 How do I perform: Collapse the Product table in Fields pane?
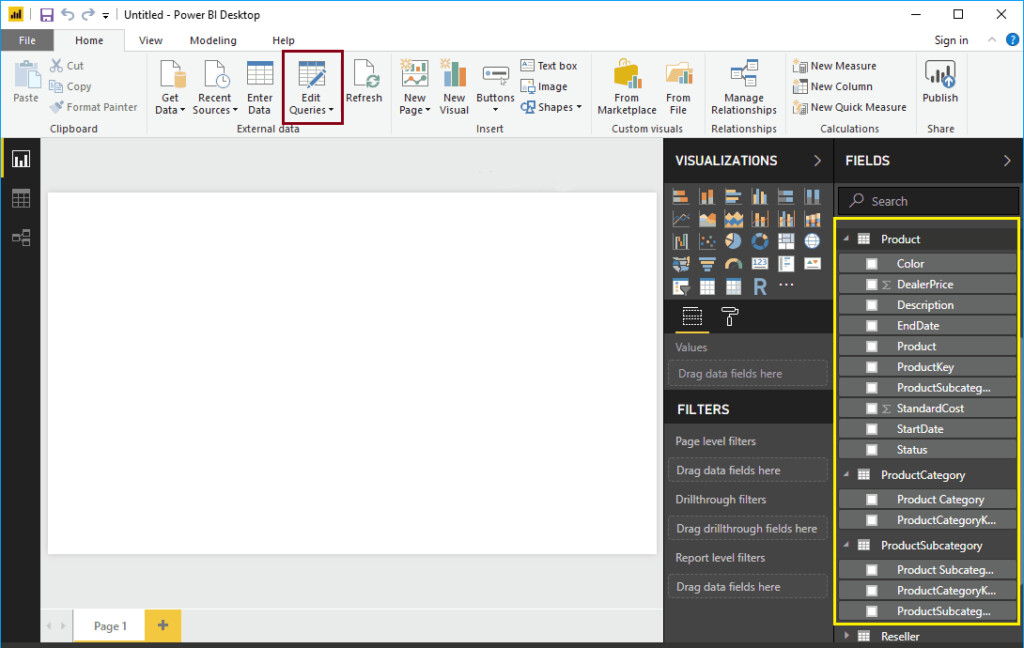click(845, 239)
